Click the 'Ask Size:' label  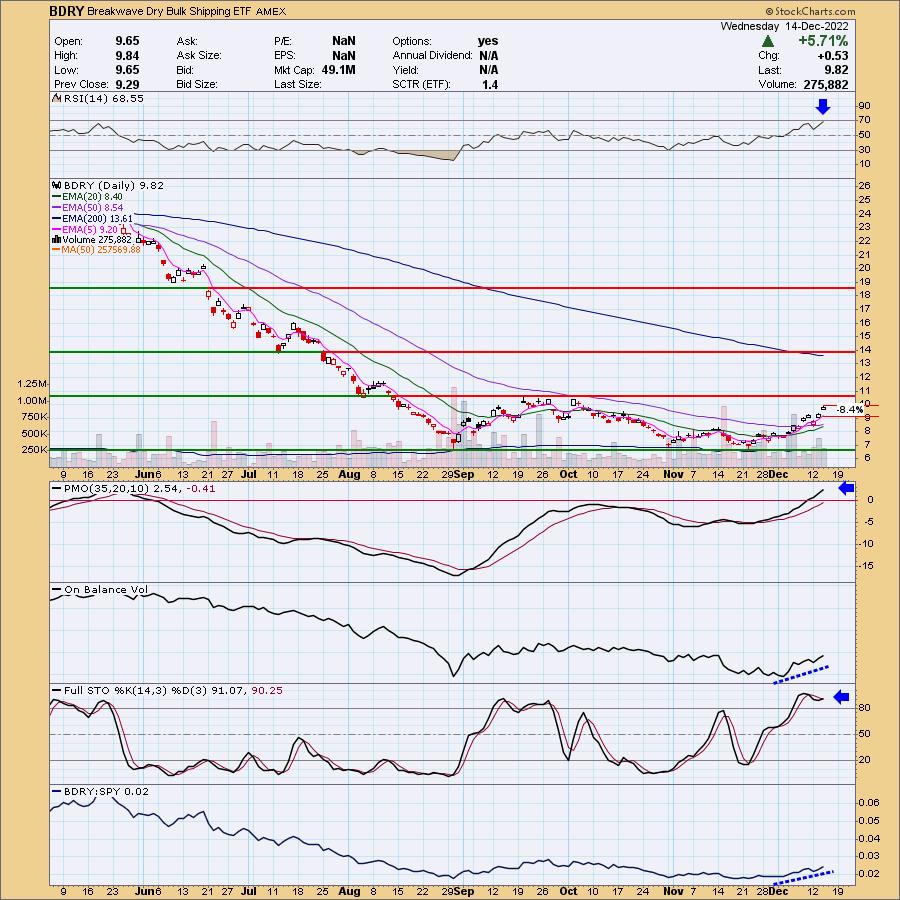point(199,56)
